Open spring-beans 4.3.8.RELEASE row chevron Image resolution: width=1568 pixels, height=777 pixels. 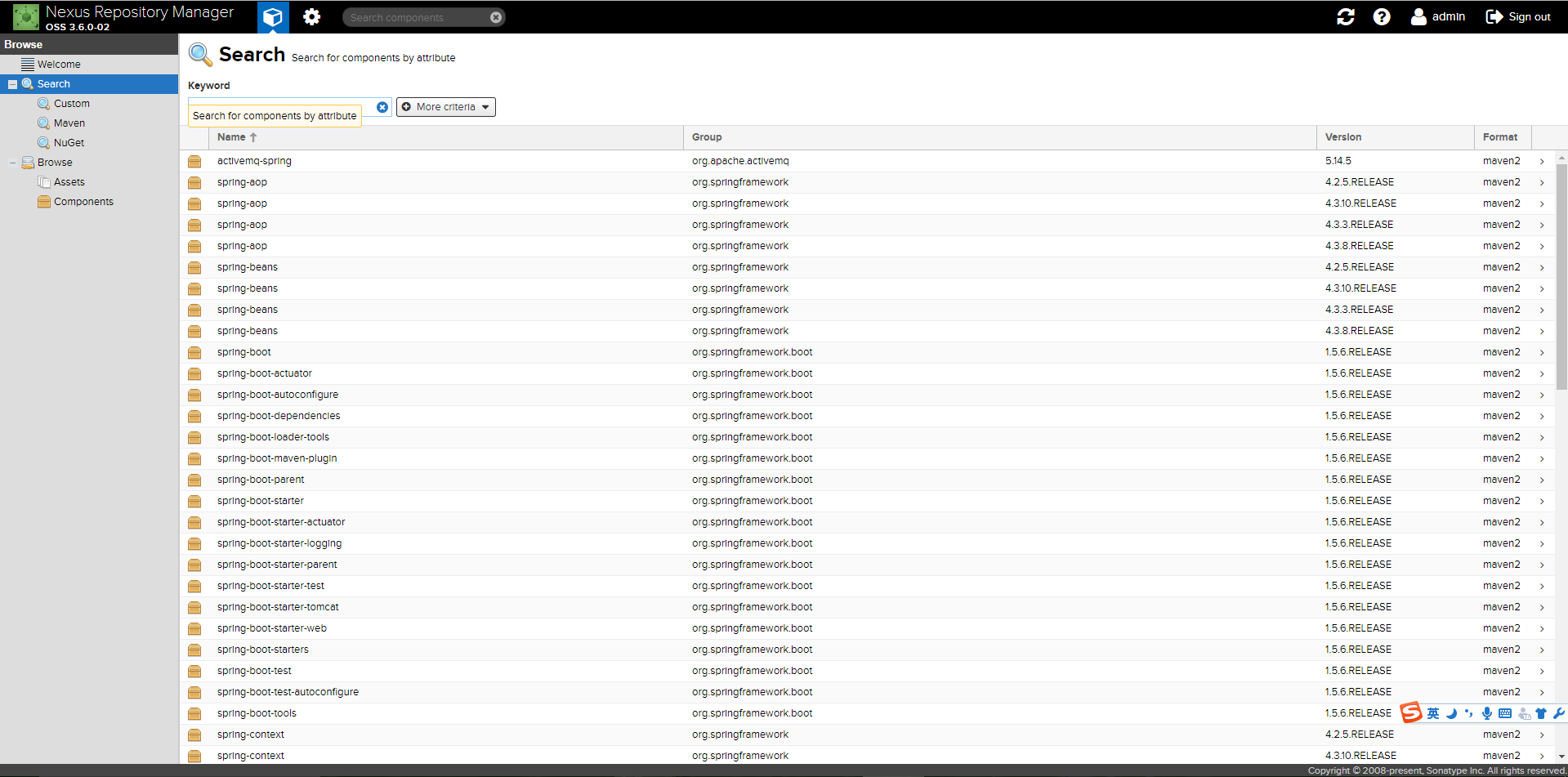1542,332
